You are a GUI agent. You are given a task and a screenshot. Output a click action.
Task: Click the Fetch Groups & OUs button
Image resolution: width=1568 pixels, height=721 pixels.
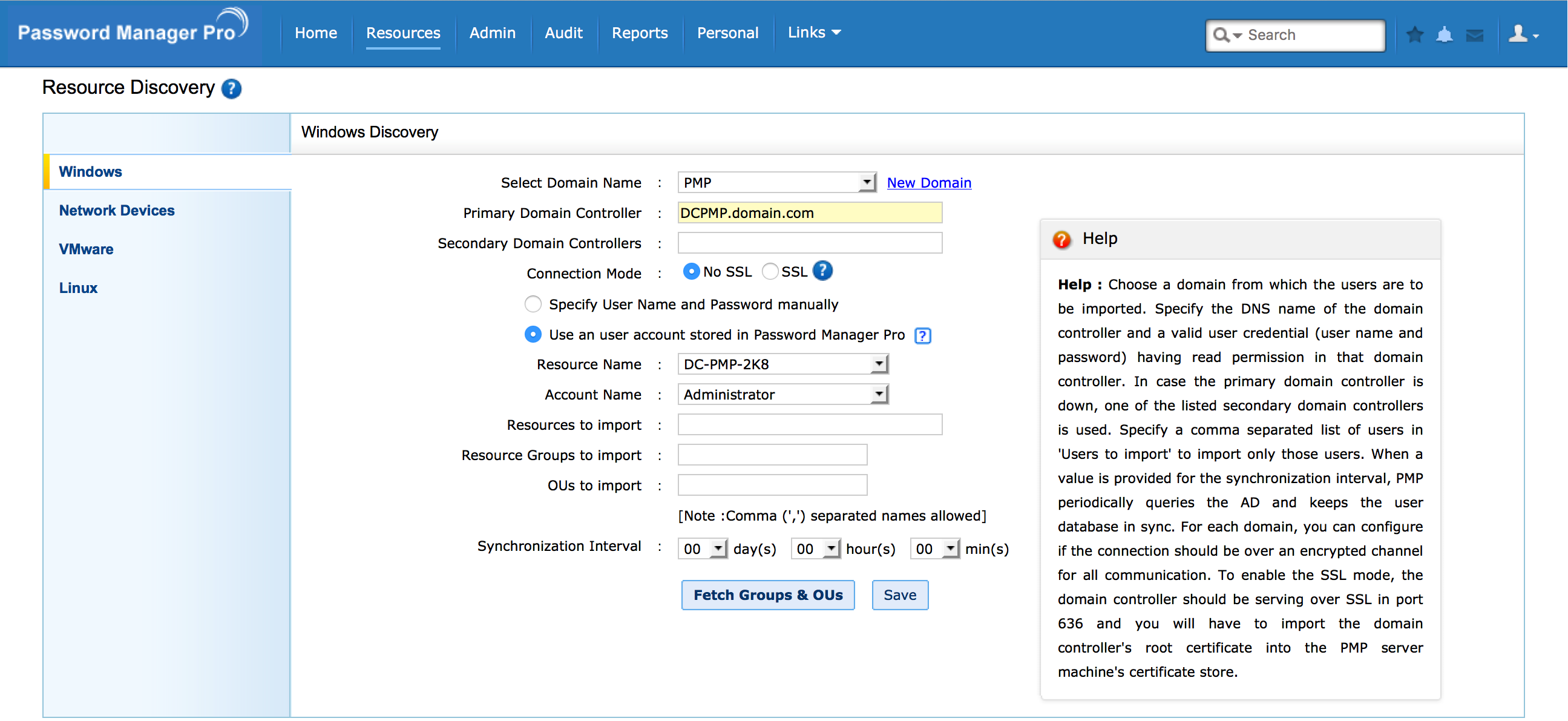coord(767,595)
